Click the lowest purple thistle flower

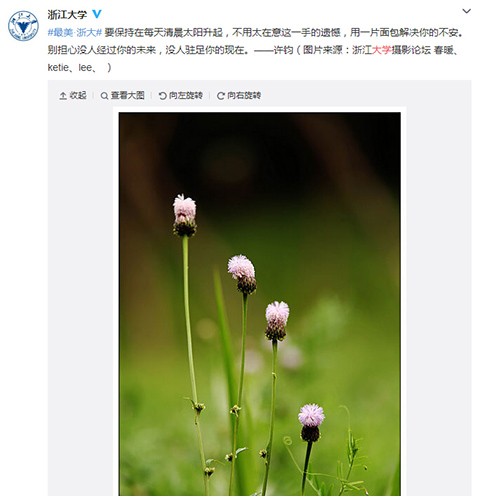[x=311, y=422]
